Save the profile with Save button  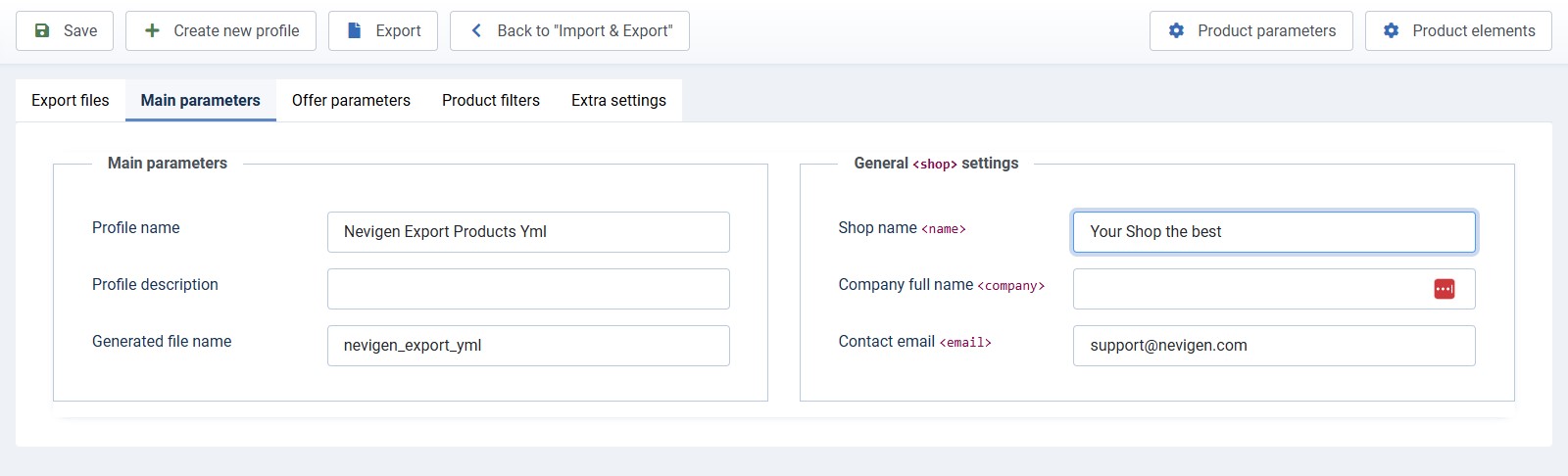65,30
